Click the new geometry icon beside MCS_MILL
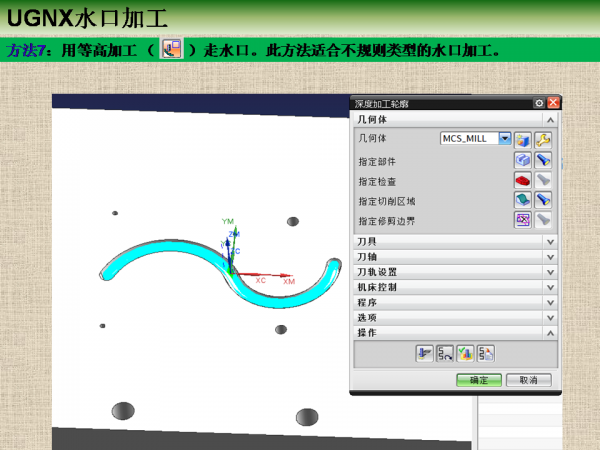 [x=523, y=140]
